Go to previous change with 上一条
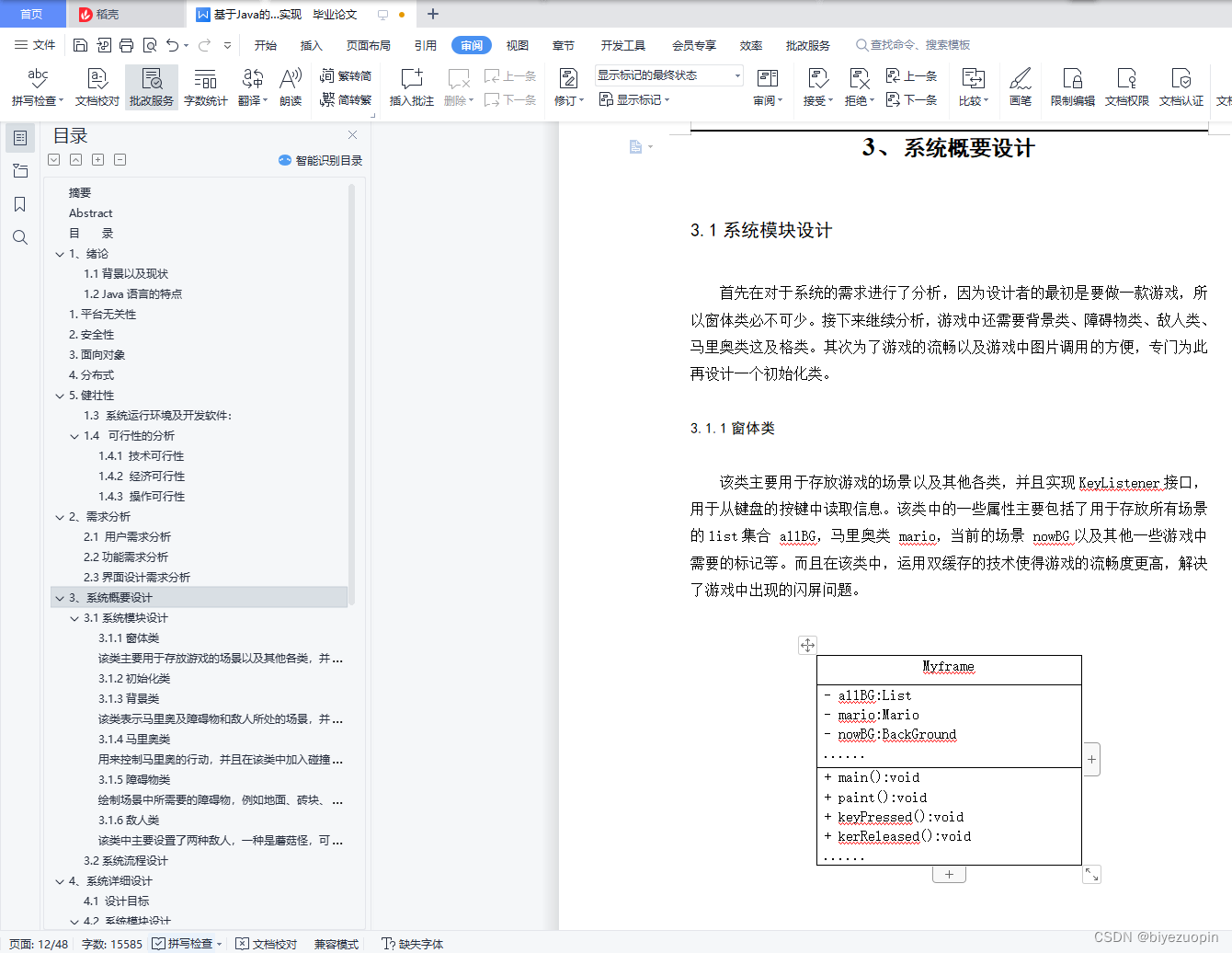The height and width of the screenshot is (953, 1232). 911,75
